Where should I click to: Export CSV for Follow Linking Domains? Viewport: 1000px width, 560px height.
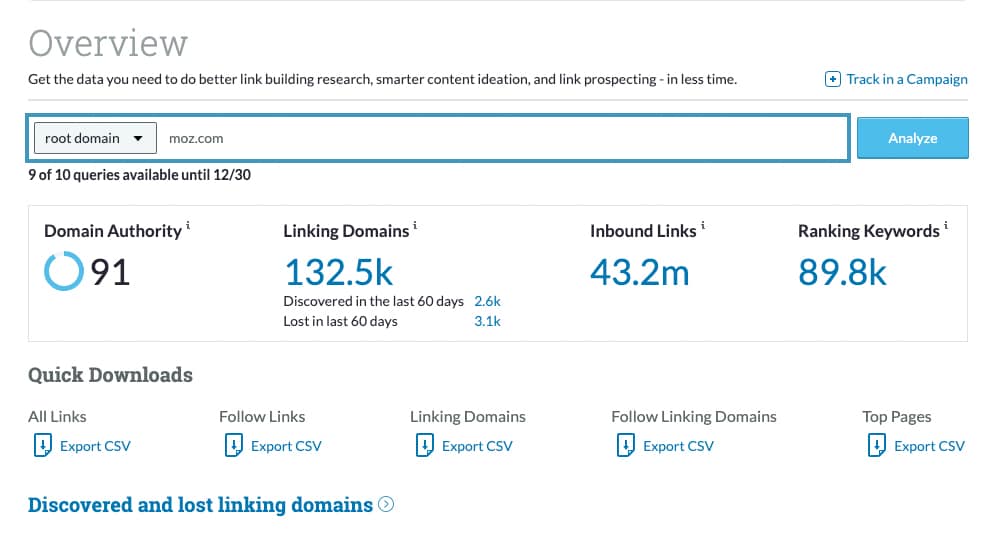click(679, 446)
